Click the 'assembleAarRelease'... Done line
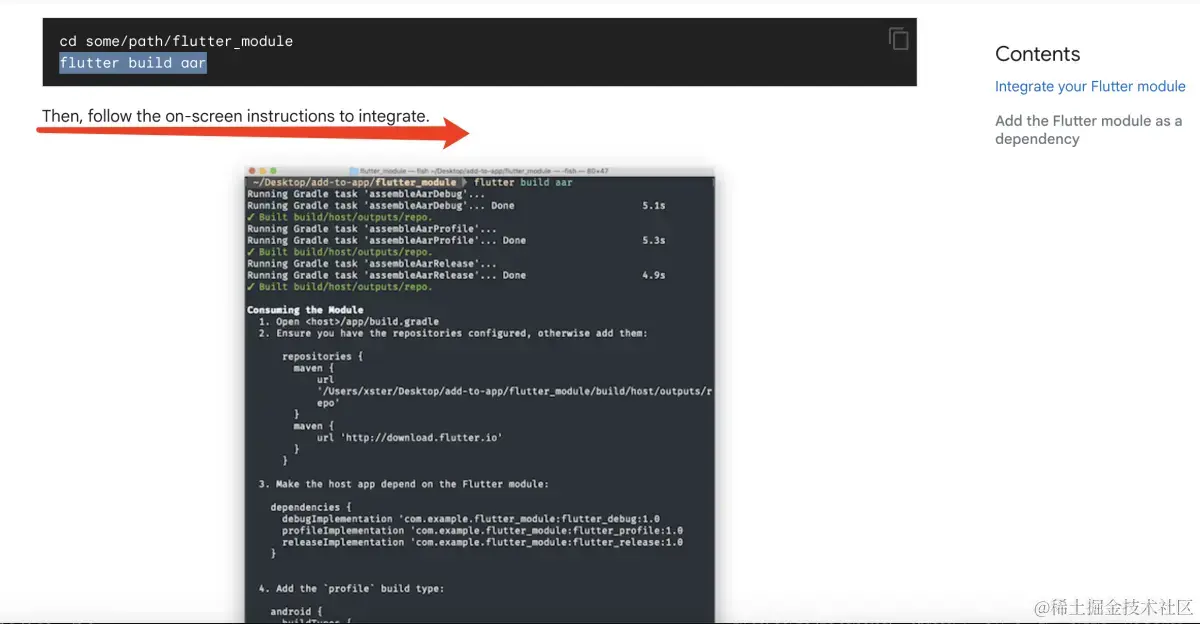This screenshot has width=1200, height=624. (x=456, y=275)
